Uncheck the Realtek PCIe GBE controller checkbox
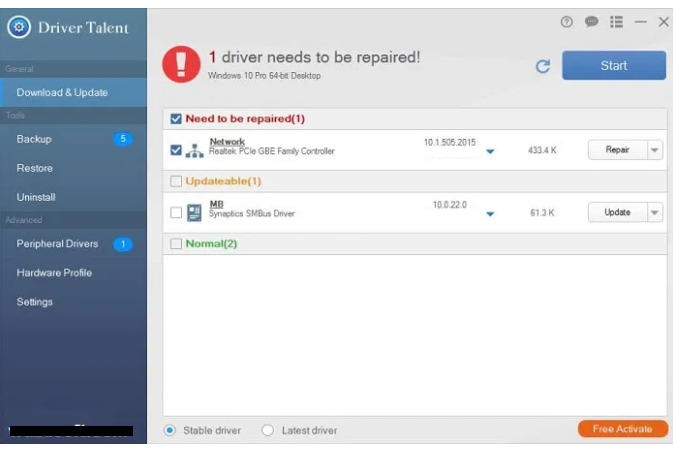This screenshot has height=449, width=673. 176,150
